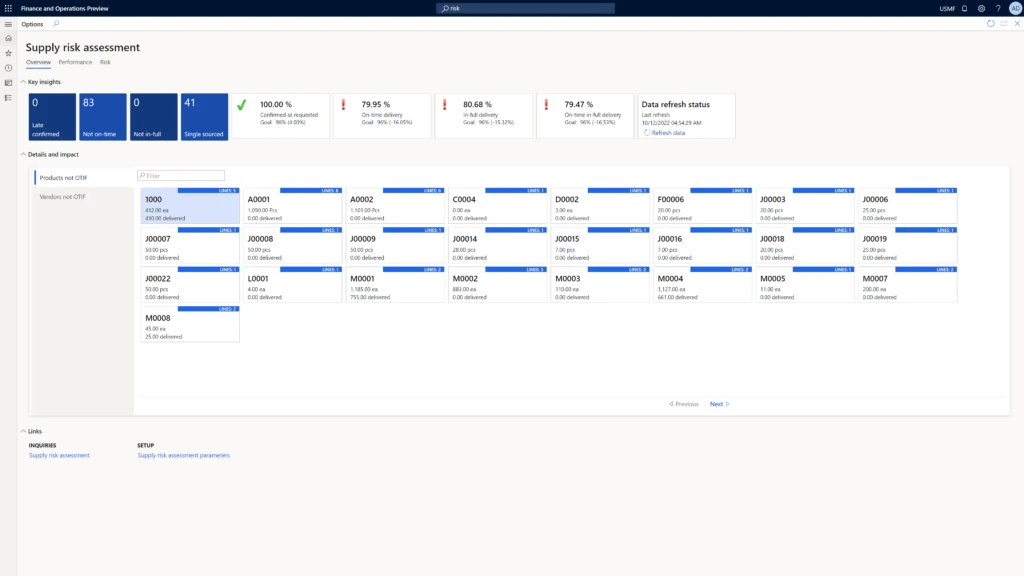
Task: Expand the navigation pane hamburger menu
Action: tap(8, 24)
